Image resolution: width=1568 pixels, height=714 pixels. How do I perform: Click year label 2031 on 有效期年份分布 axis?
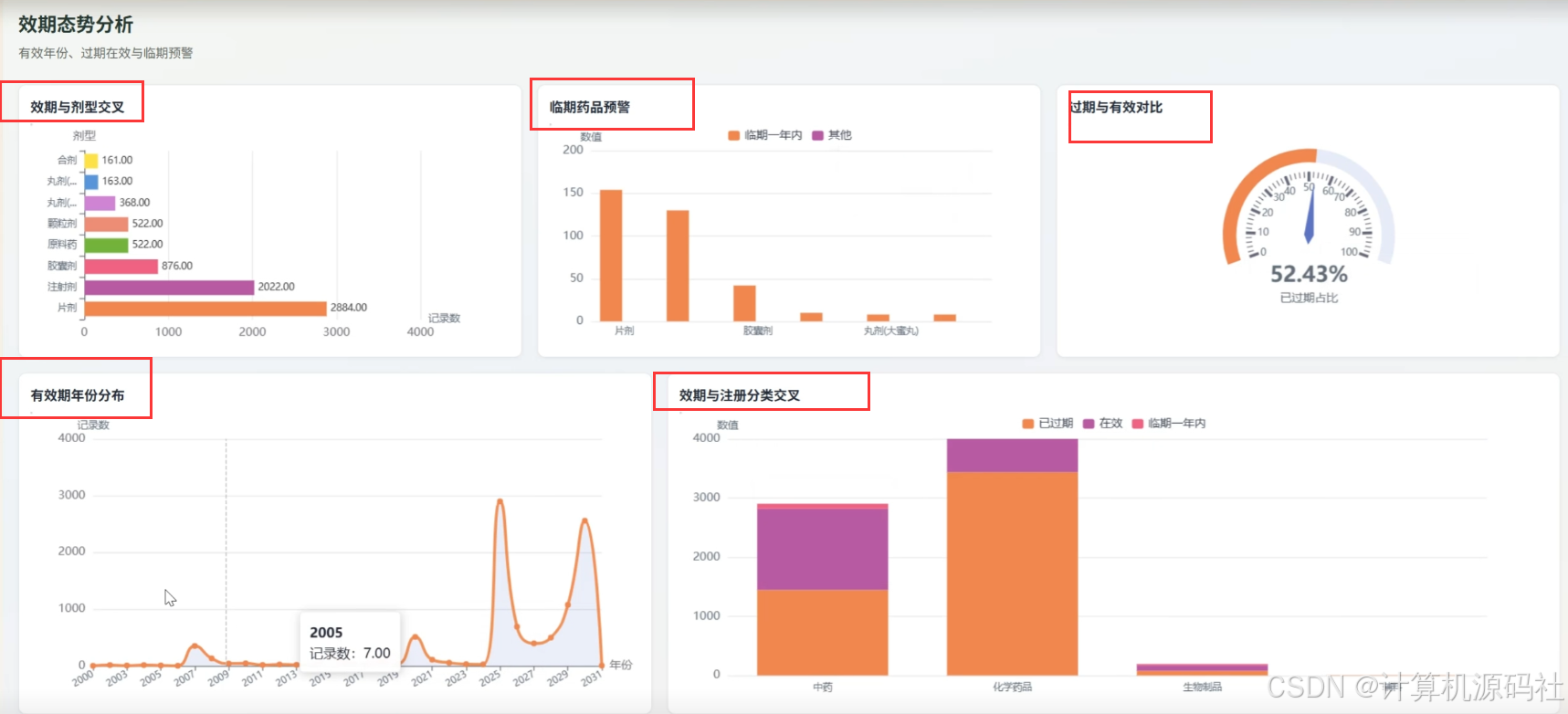pyautogui.click(x=591, y=677)
